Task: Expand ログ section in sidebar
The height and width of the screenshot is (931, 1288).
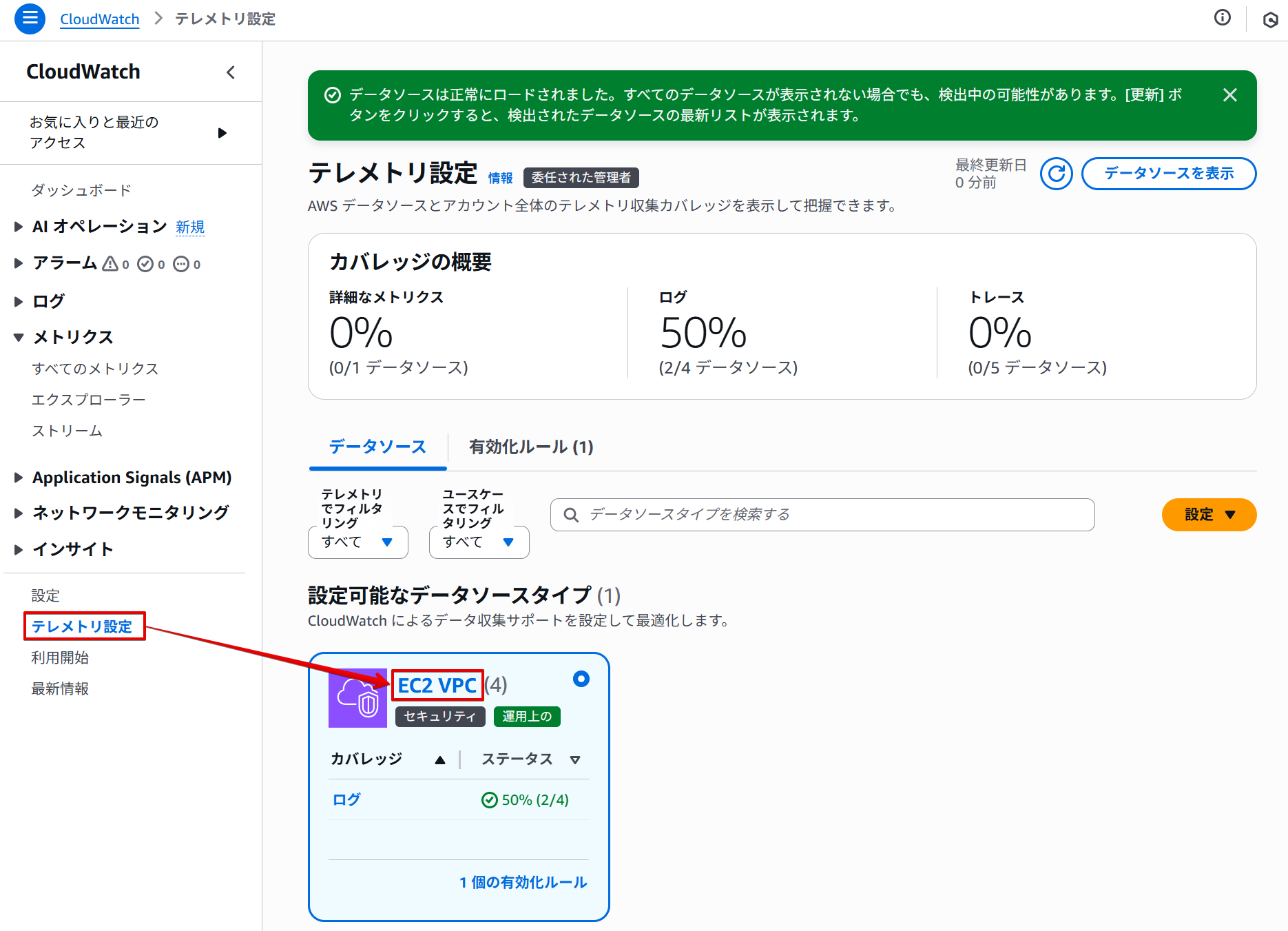Action: [19, 301]
